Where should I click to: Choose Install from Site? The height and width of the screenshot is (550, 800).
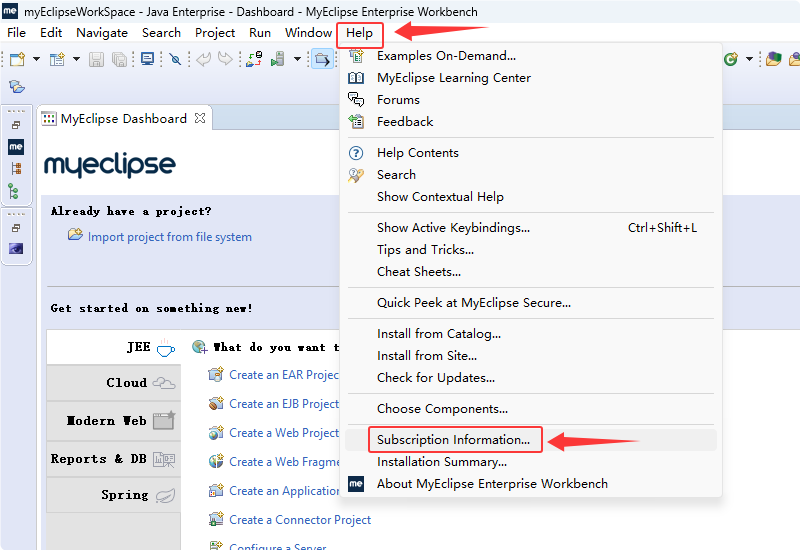531,356
